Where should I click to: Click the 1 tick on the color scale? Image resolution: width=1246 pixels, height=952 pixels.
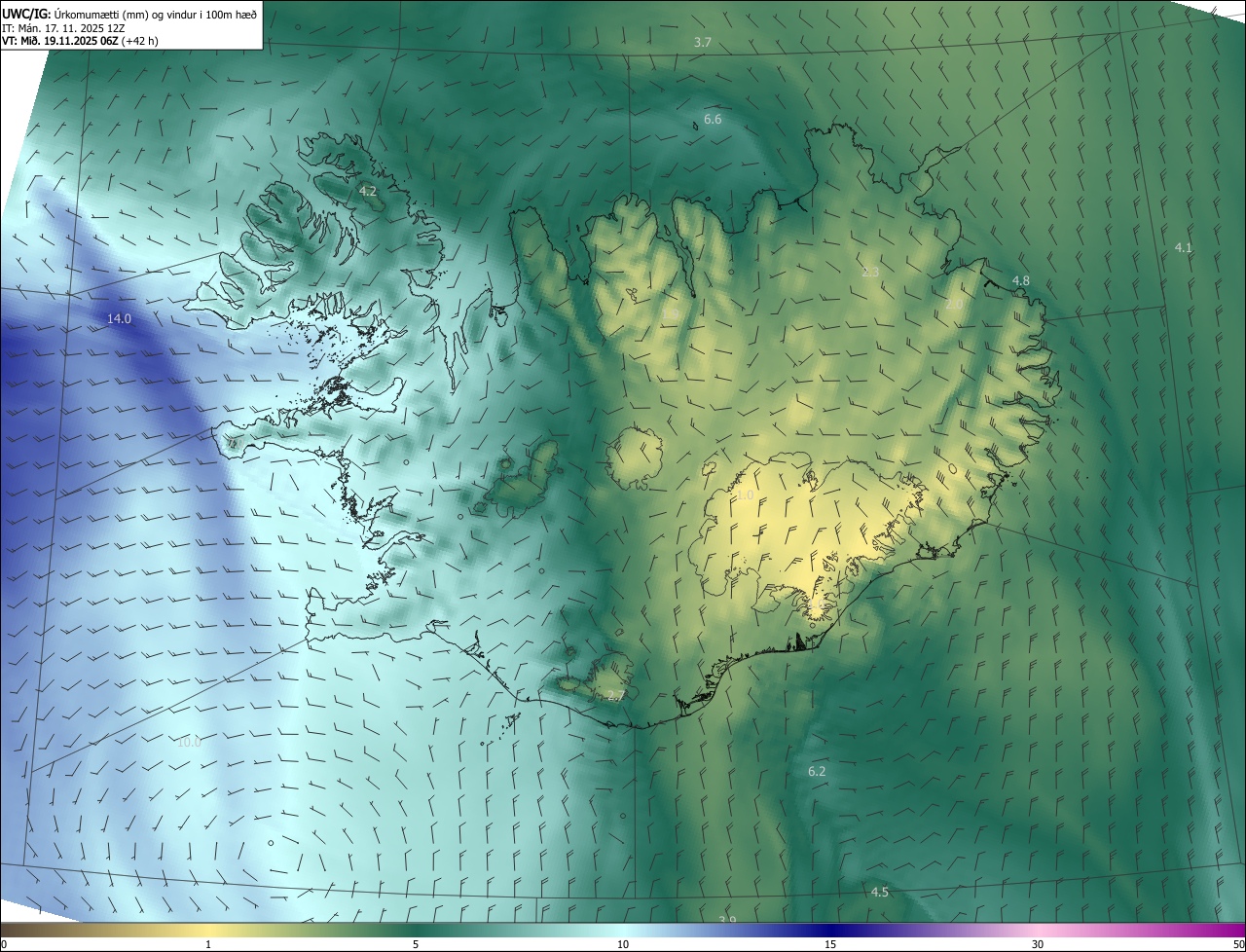tap(208, 944)
